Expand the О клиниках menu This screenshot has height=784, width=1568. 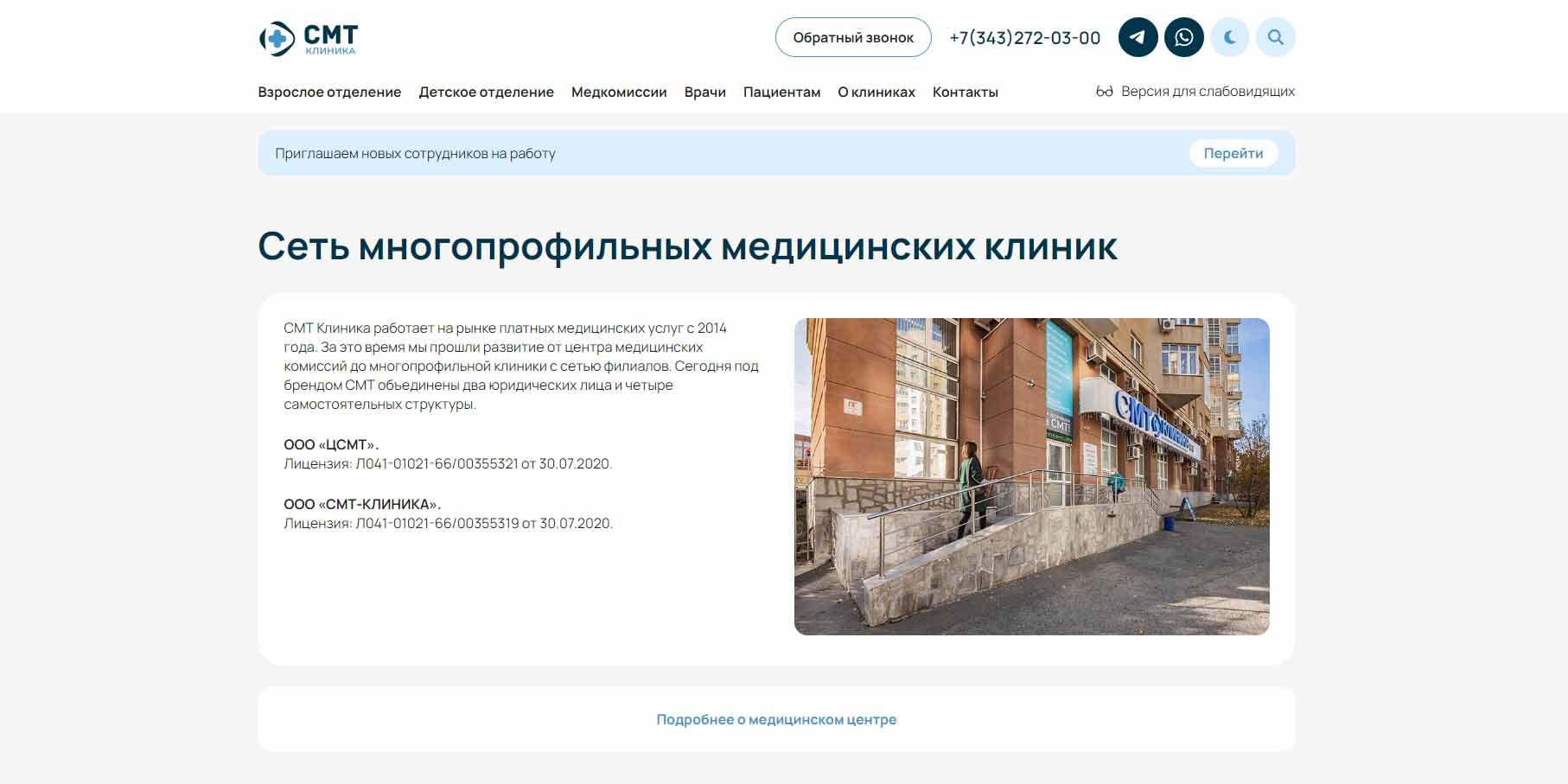(x=876, y=92)
